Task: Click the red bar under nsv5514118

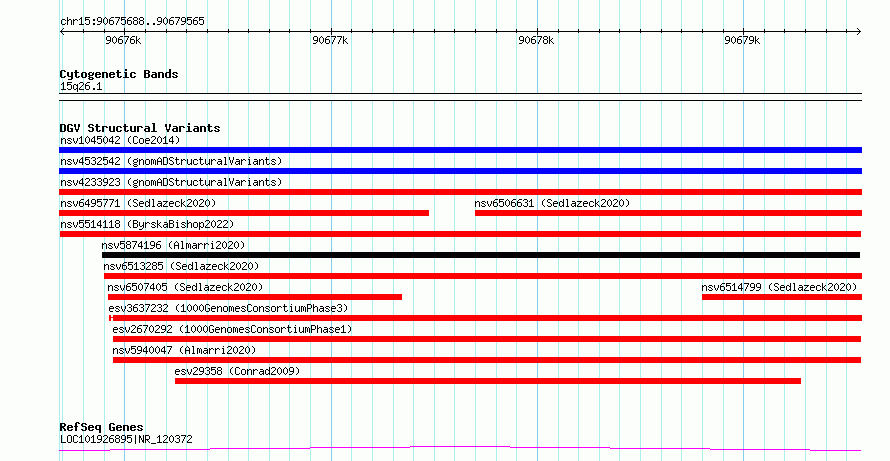Action: 460,234
